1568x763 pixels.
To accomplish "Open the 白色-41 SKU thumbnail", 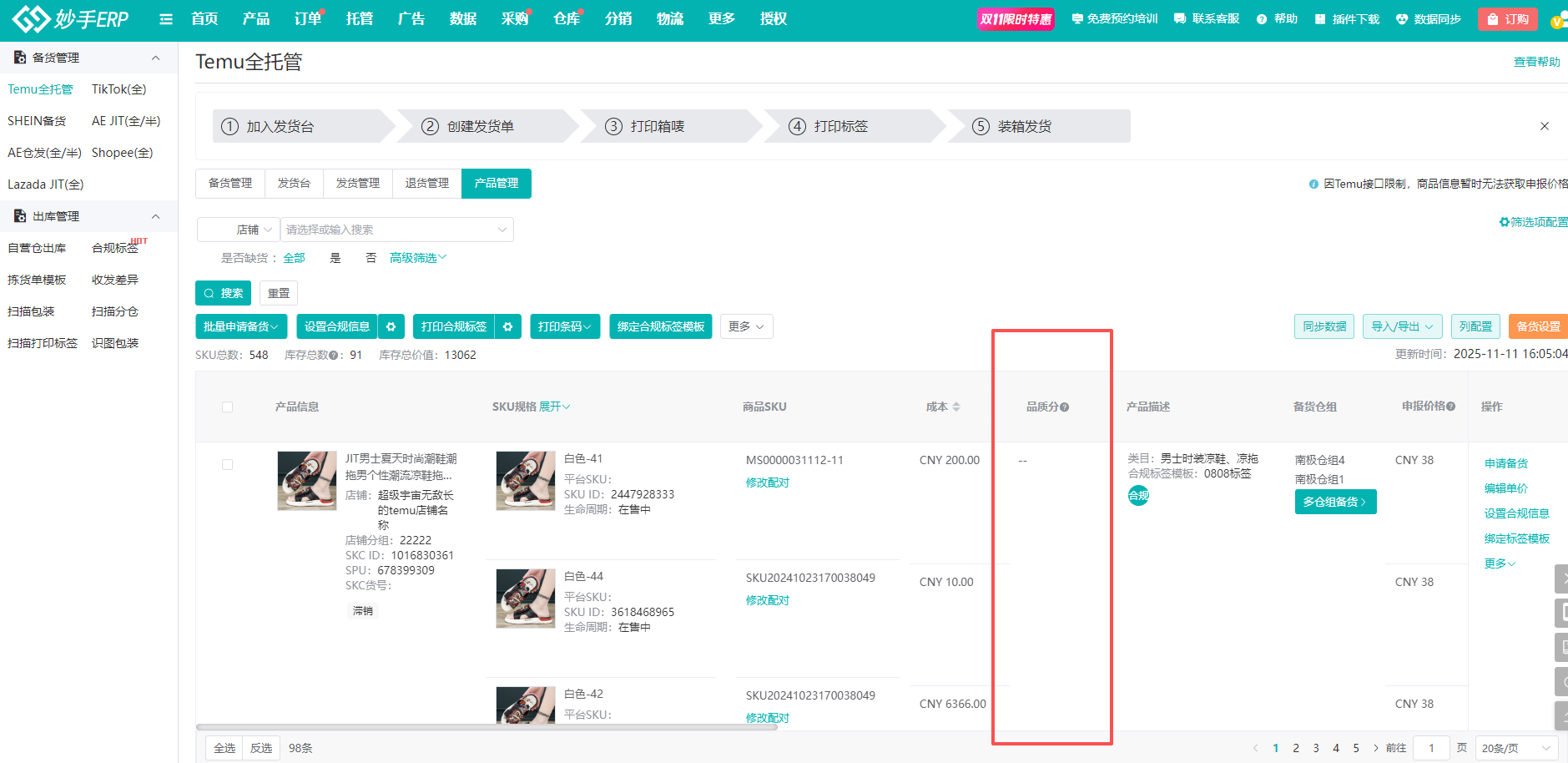I will 525,480.
